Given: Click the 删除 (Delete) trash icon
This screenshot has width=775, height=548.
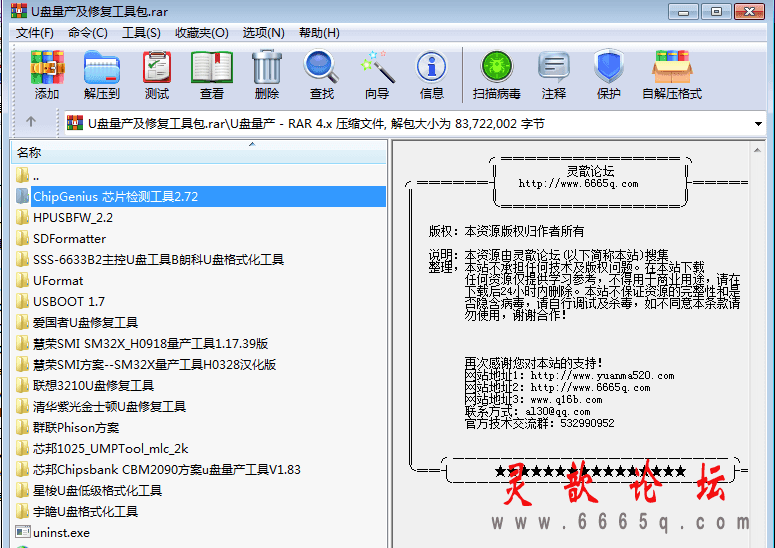Looking at the screenshot, I should 267,67.
